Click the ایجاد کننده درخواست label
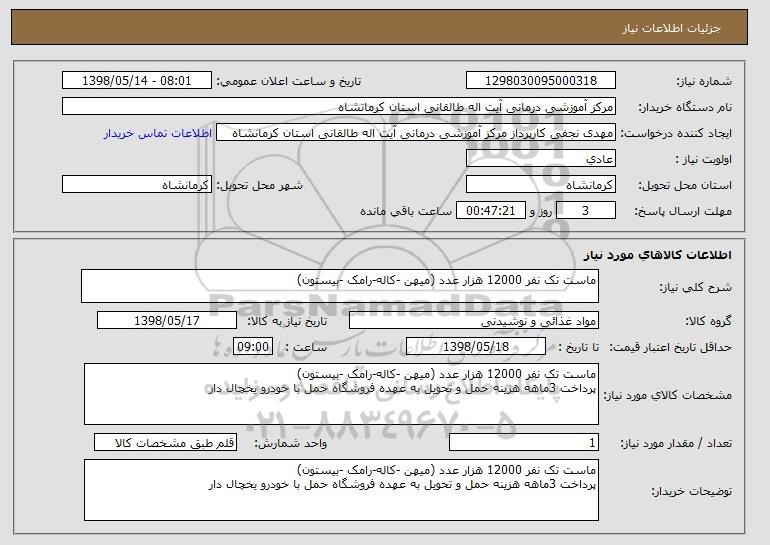Screen dimensions: 770x545 (676, 133)
